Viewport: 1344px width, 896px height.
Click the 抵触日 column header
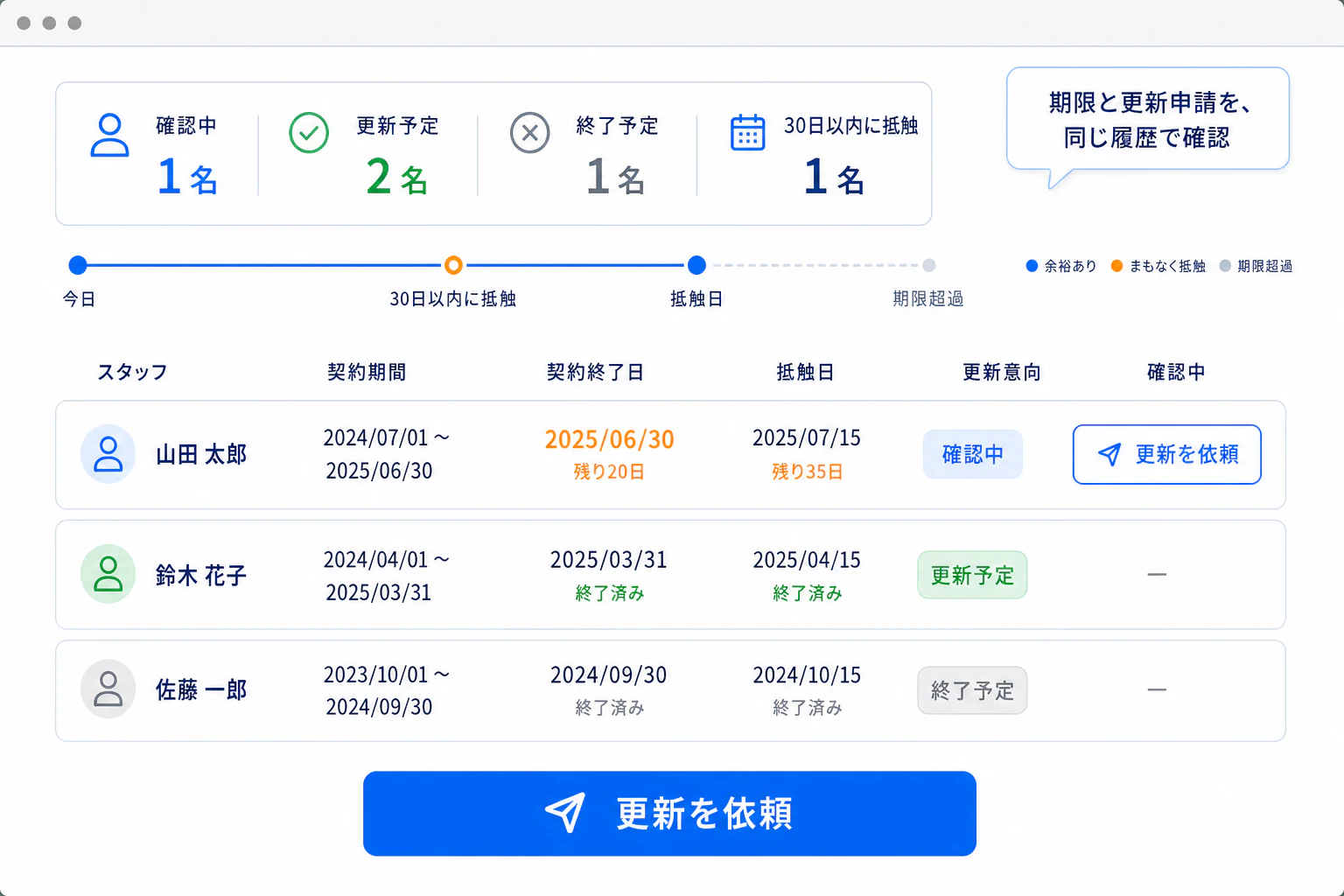(x=805, y=372)
